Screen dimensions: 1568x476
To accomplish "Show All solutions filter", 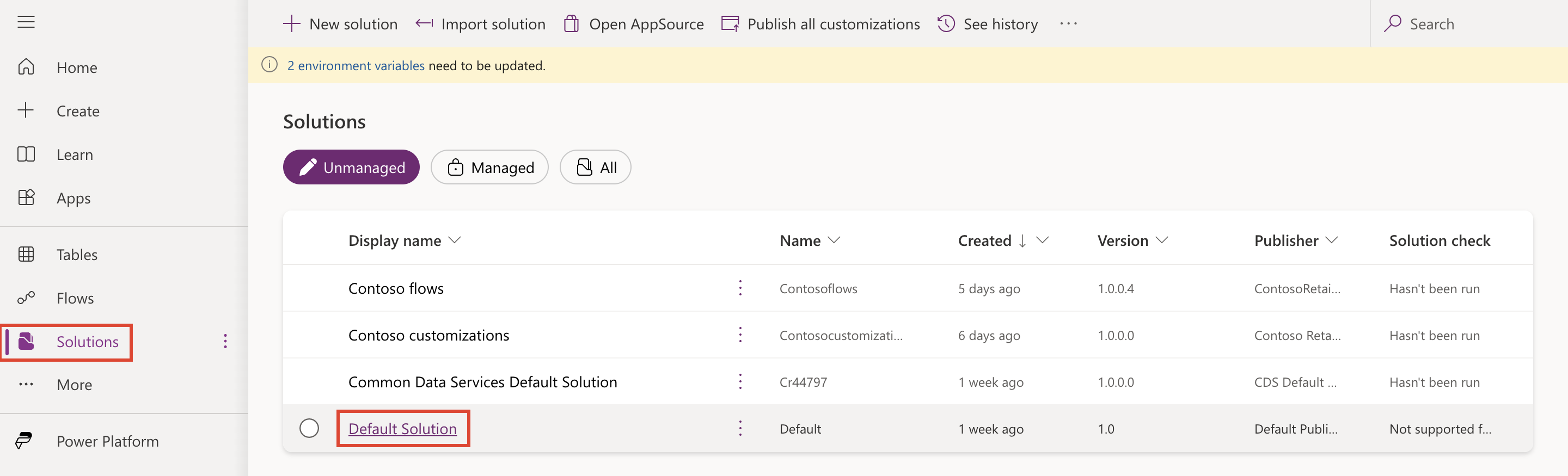I will [595, 167].
